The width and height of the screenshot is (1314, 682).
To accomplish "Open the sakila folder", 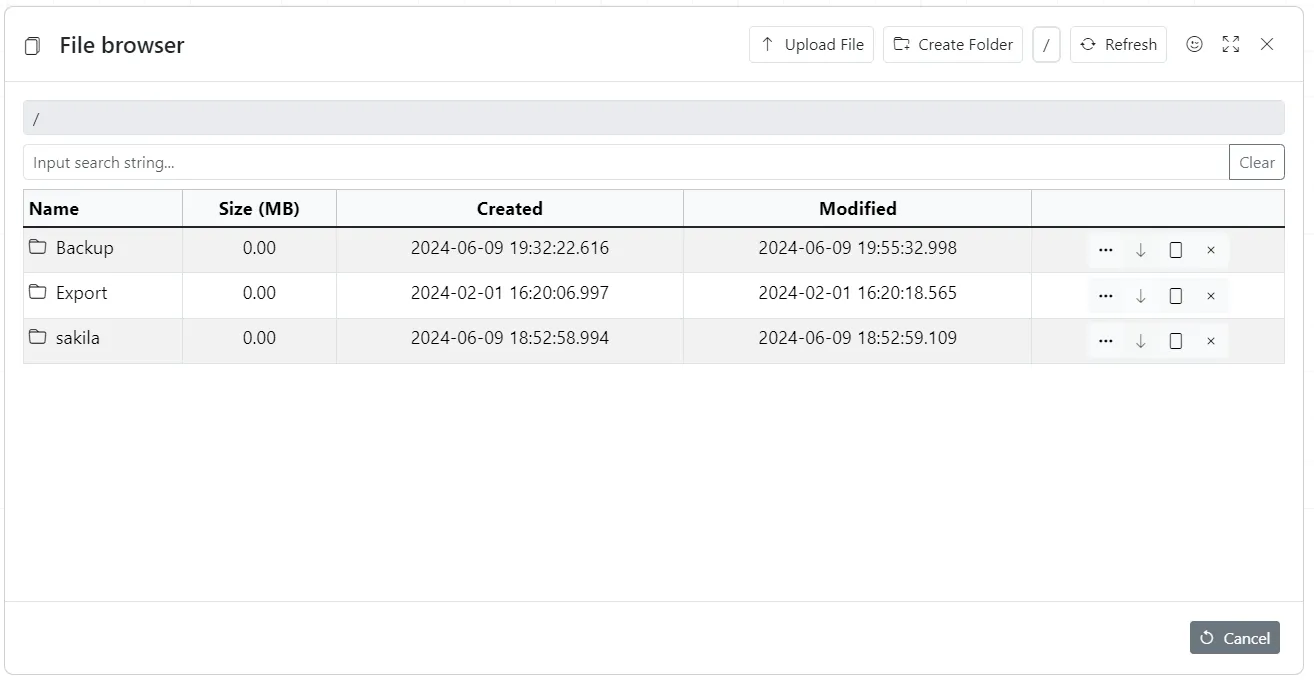I will (77, 338).
